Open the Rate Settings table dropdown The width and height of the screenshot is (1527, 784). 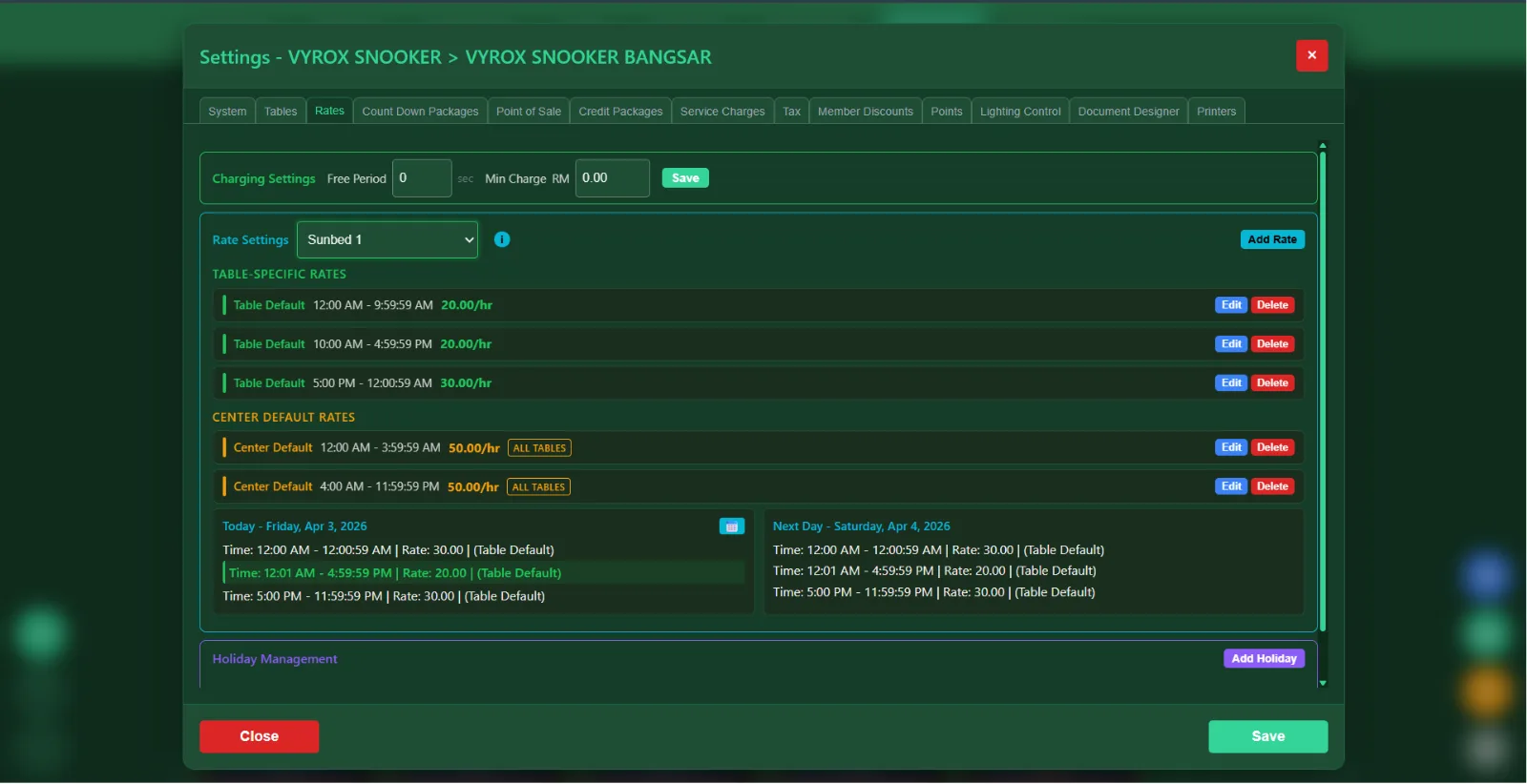tap(387, 239)
